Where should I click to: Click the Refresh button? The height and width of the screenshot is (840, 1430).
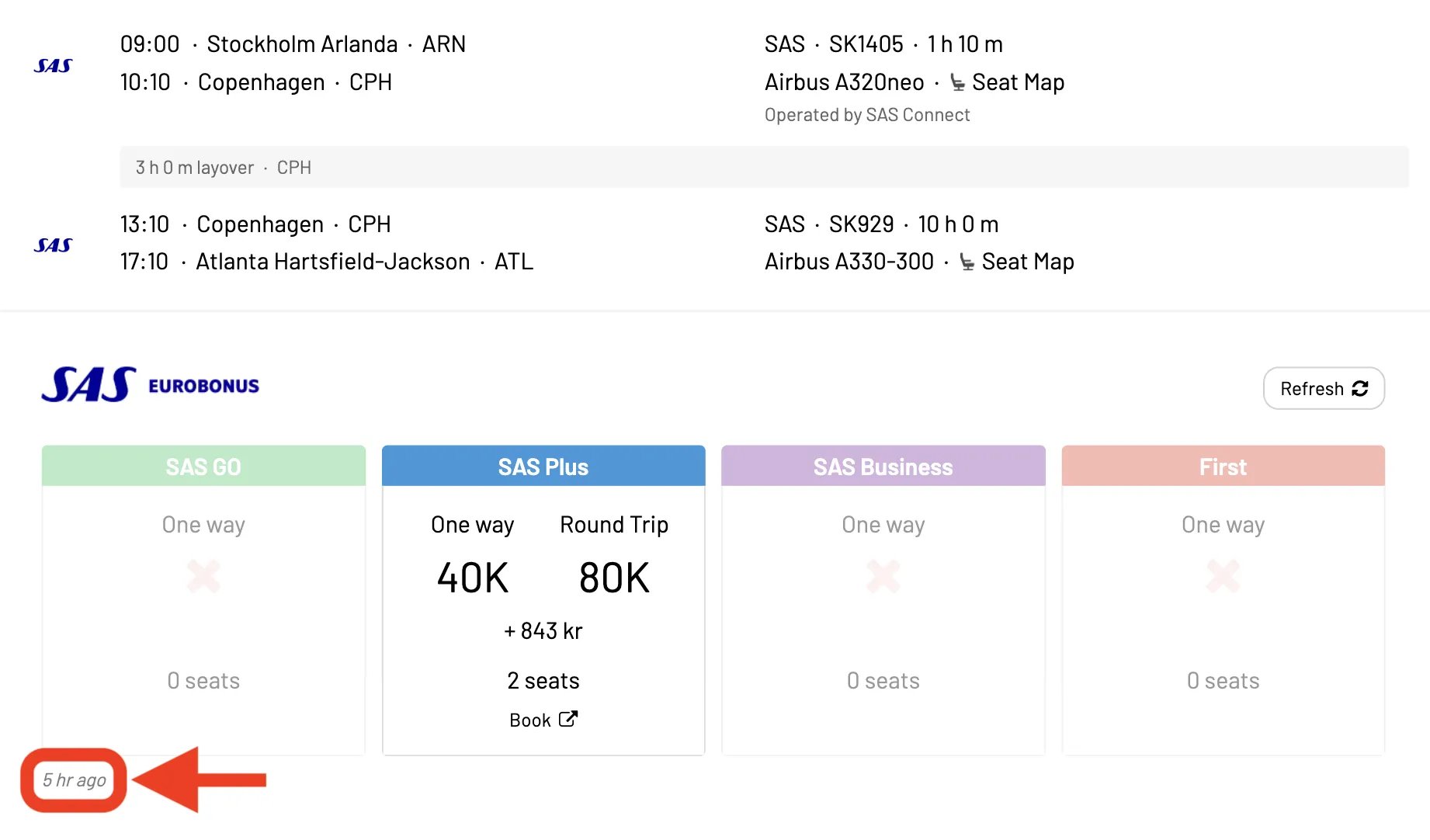point(1324,388)
